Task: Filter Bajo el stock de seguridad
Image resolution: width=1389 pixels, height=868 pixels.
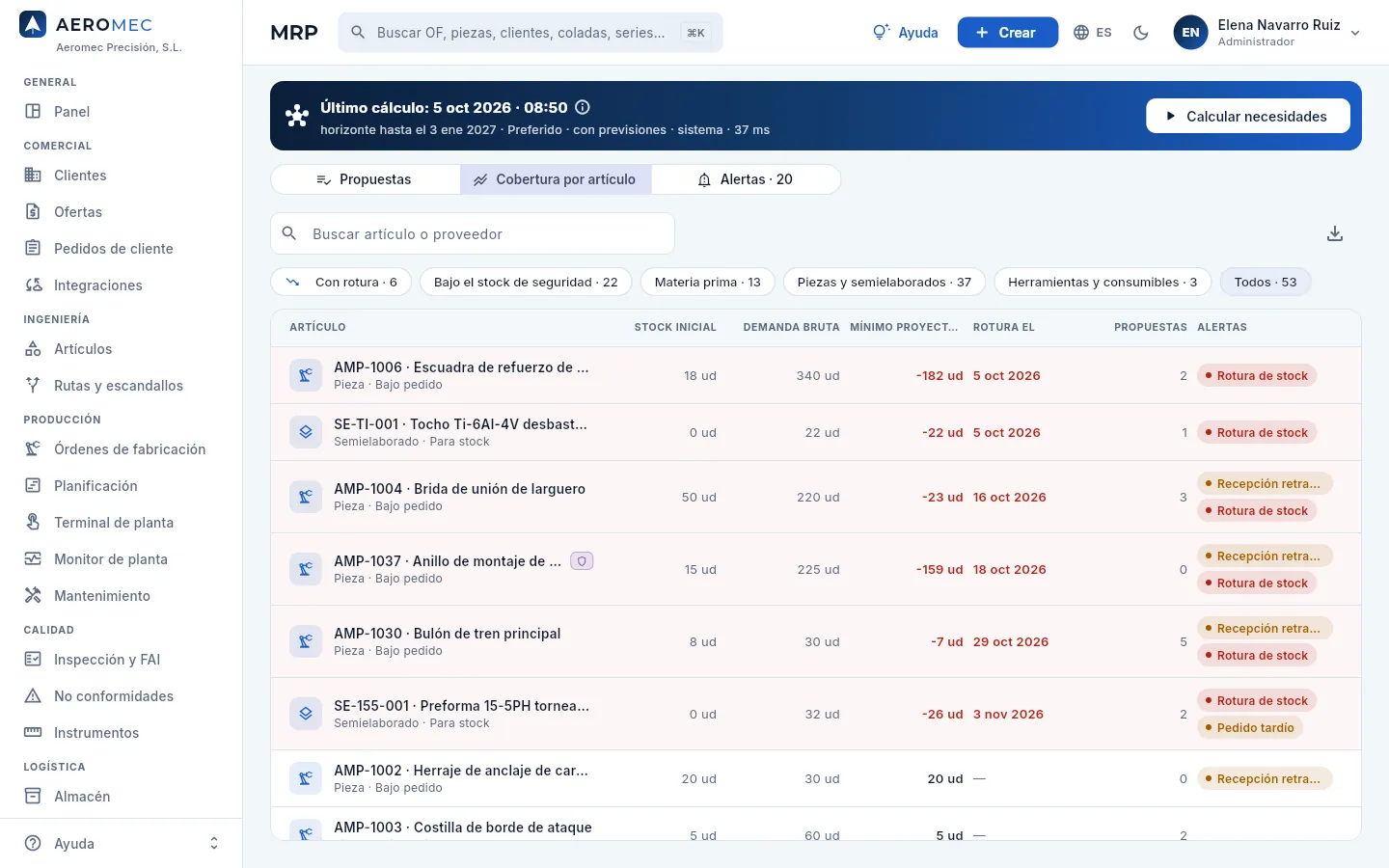Action: (526, 282)
